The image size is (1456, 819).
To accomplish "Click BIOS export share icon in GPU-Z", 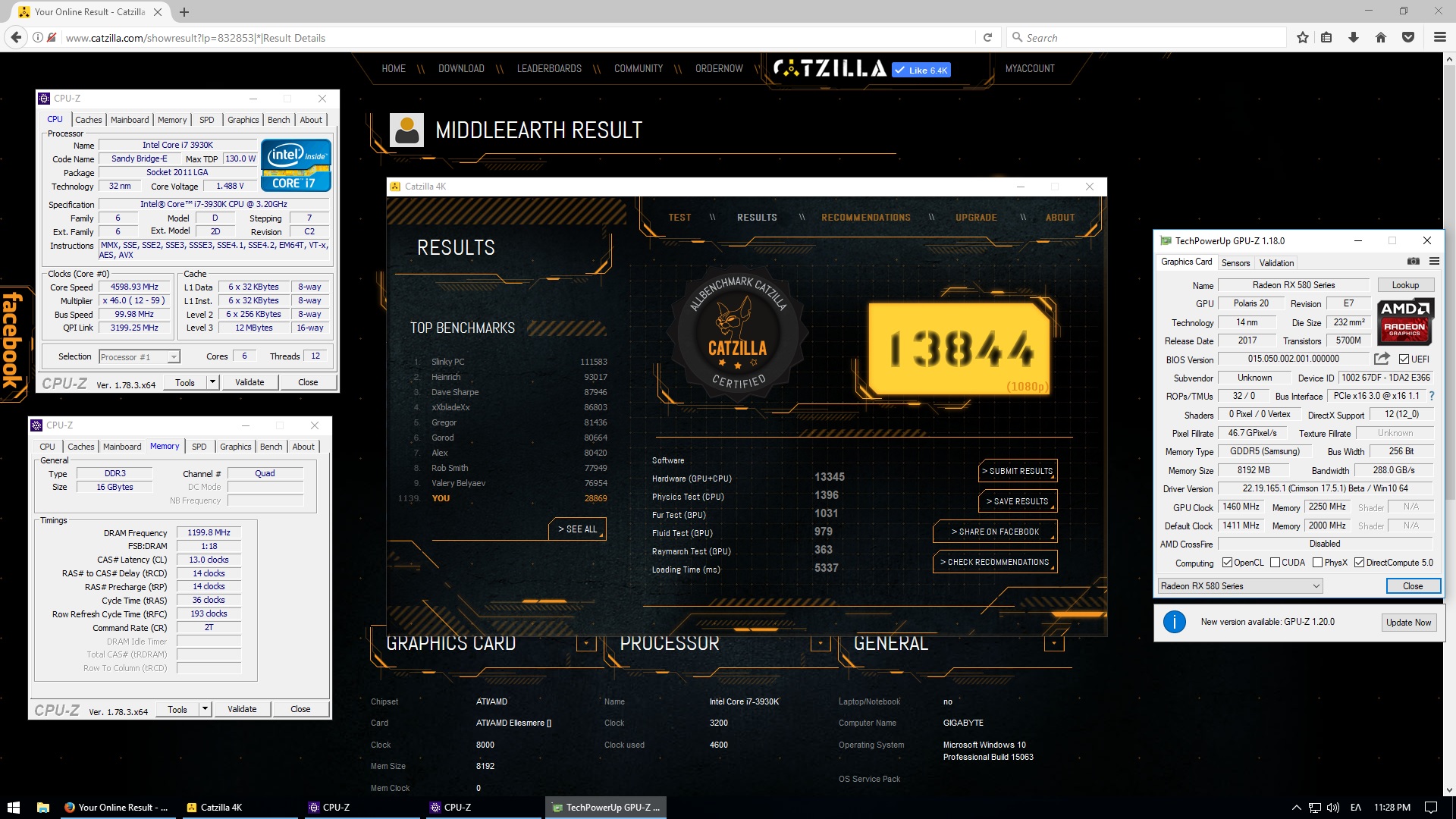I will click(x=1382, y=359).
